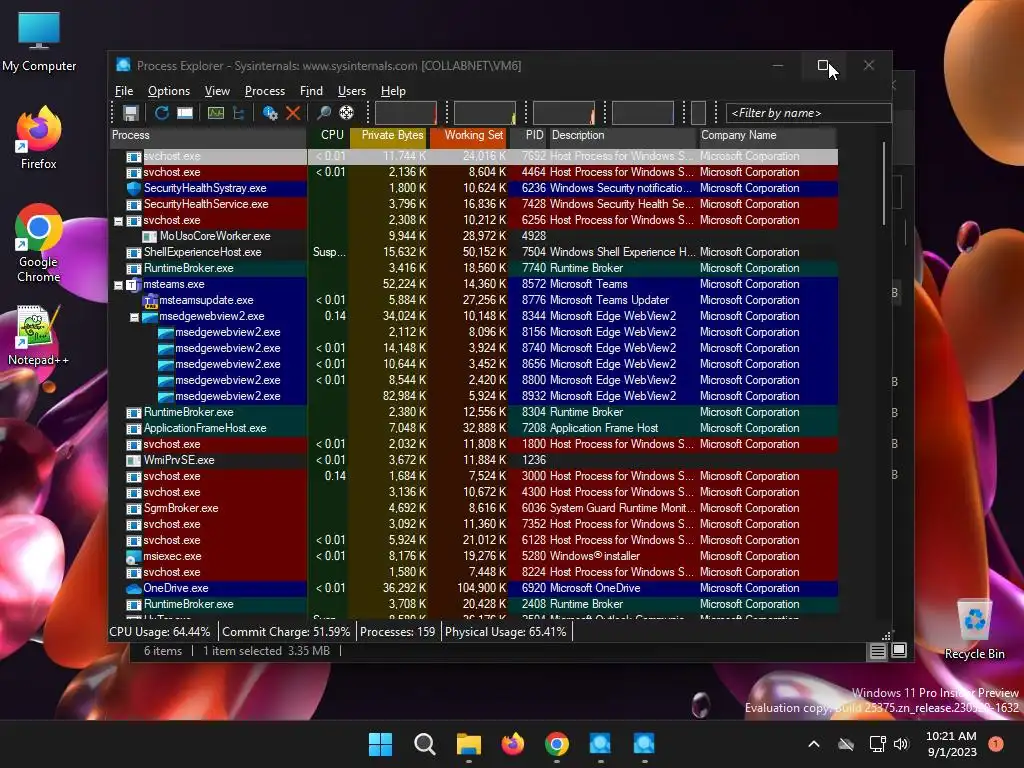Sort by the CPU column header

[x=328, y=135]
